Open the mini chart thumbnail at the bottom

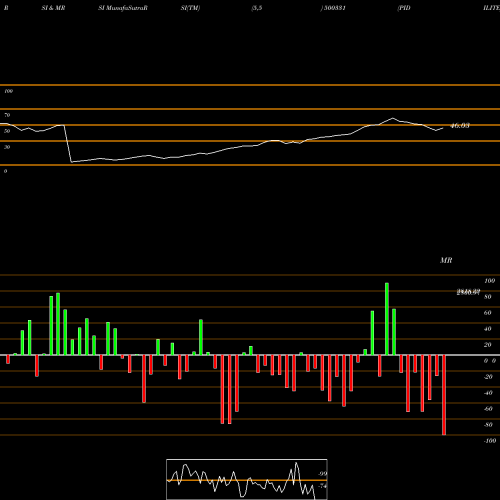point(247,479)
